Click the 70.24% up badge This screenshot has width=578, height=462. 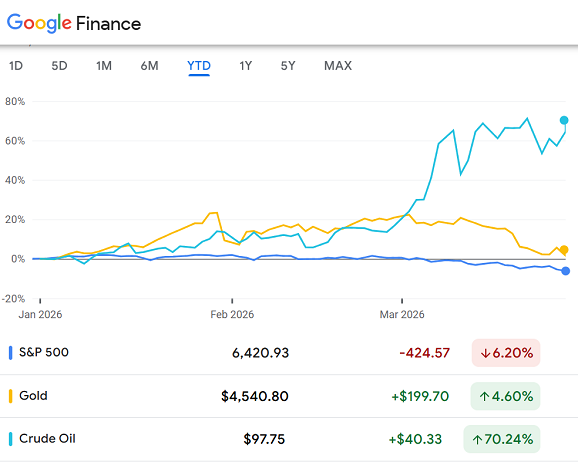502,439
